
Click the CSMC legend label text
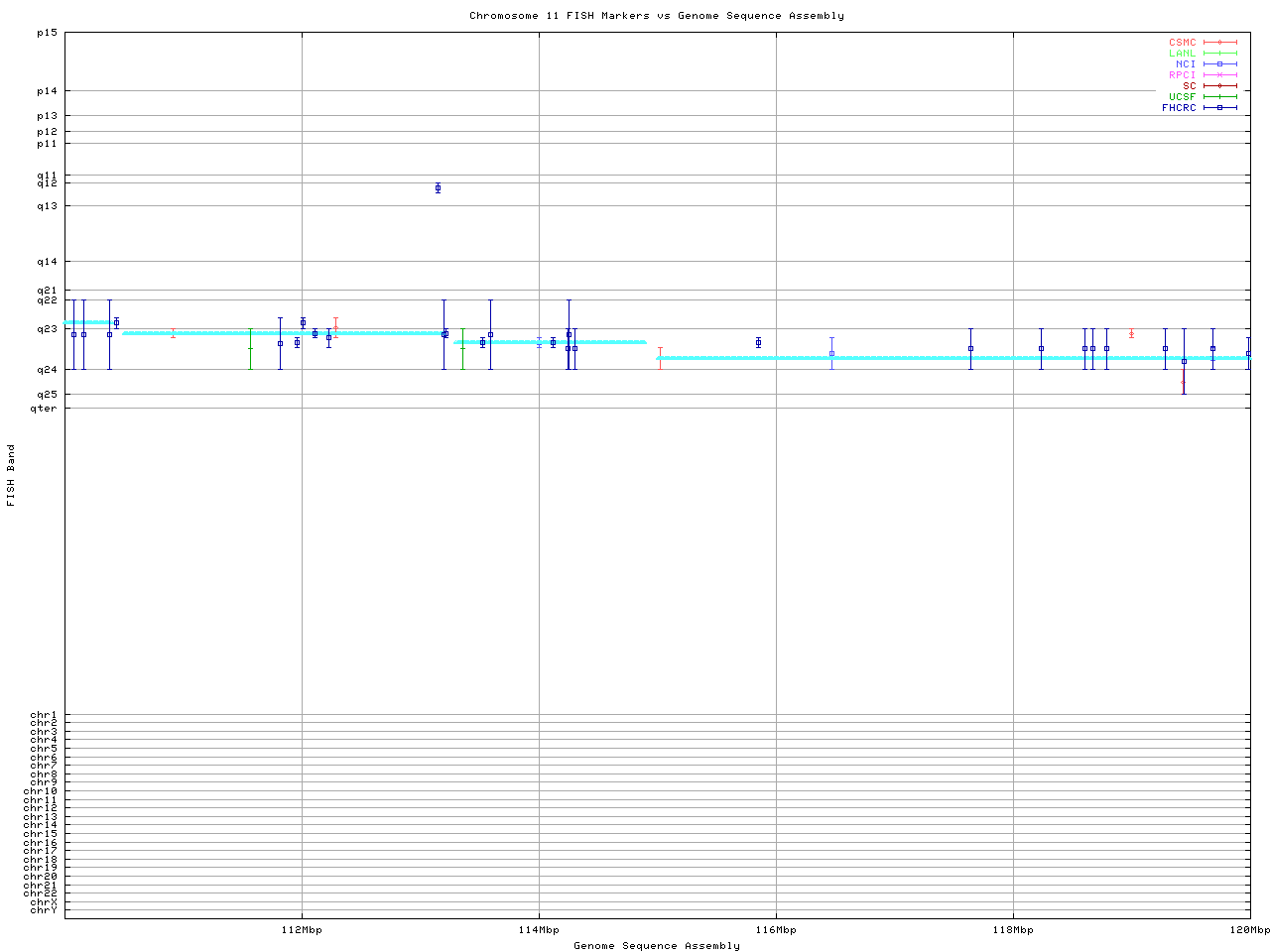point(1183,43)
